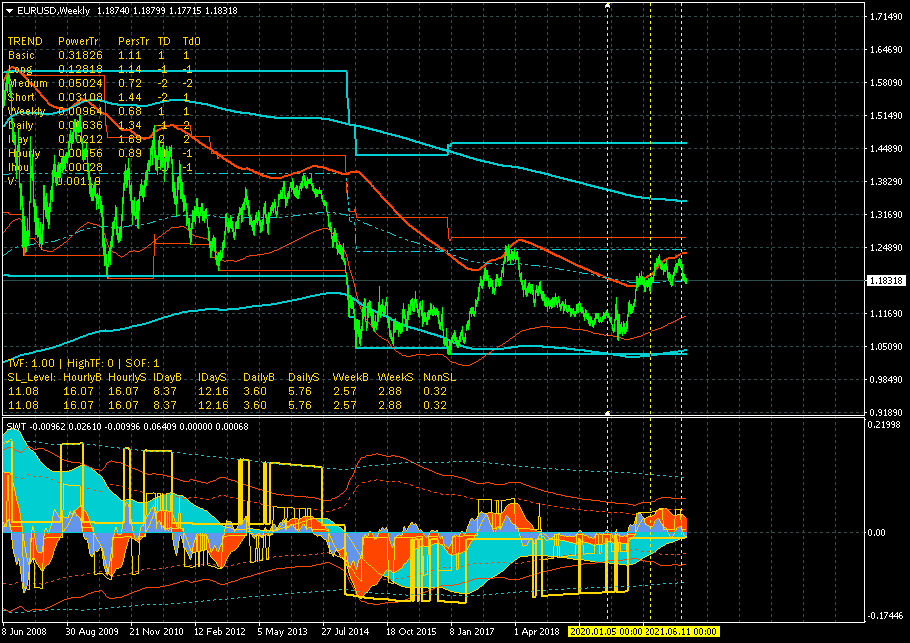Click the SL_Level: header label
910x643 pixels.
(x=32, y=377)
